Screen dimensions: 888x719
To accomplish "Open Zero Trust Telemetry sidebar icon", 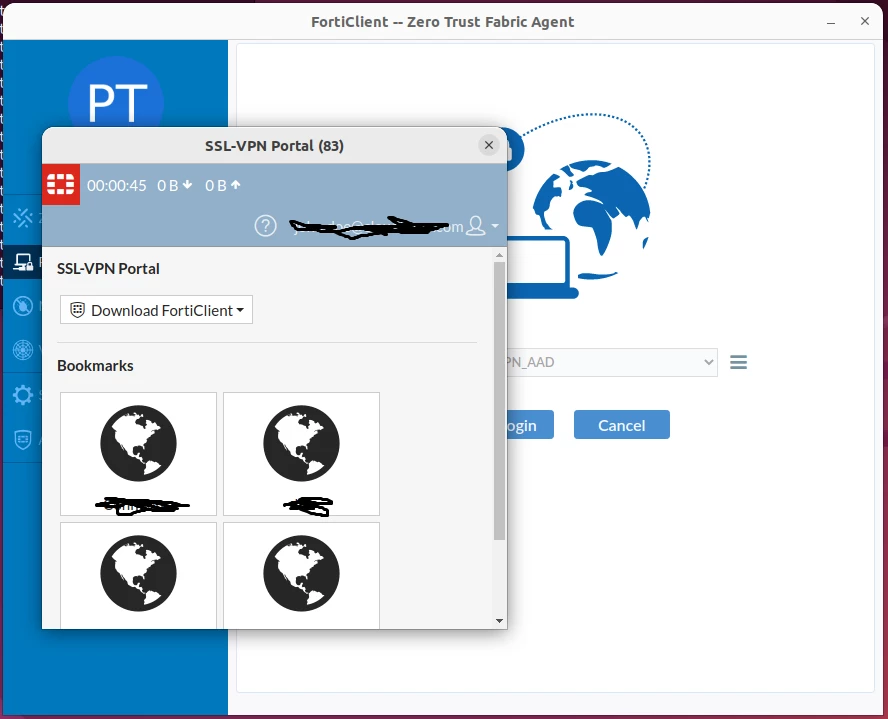I will [x=23, y=217].
